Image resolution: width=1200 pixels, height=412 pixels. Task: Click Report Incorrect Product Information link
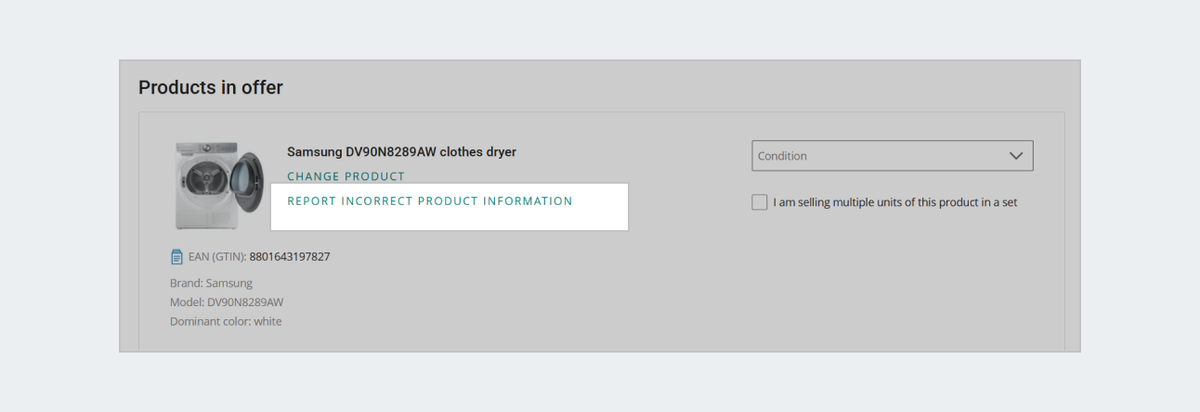[430, 201]
